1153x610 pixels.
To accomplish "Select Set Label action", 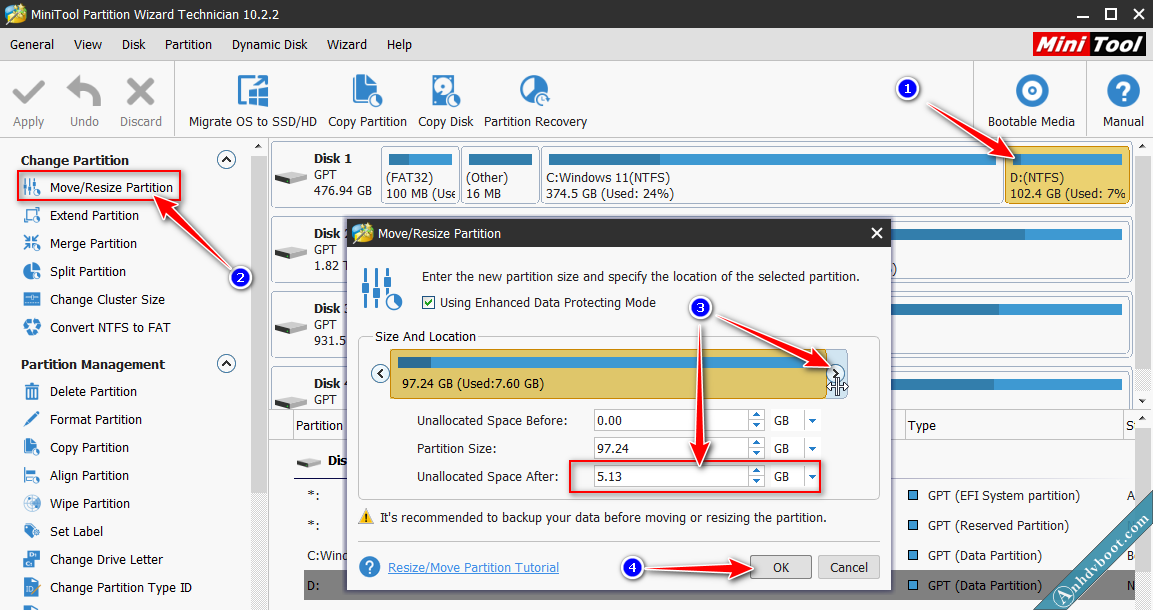I will click(63, 531).
